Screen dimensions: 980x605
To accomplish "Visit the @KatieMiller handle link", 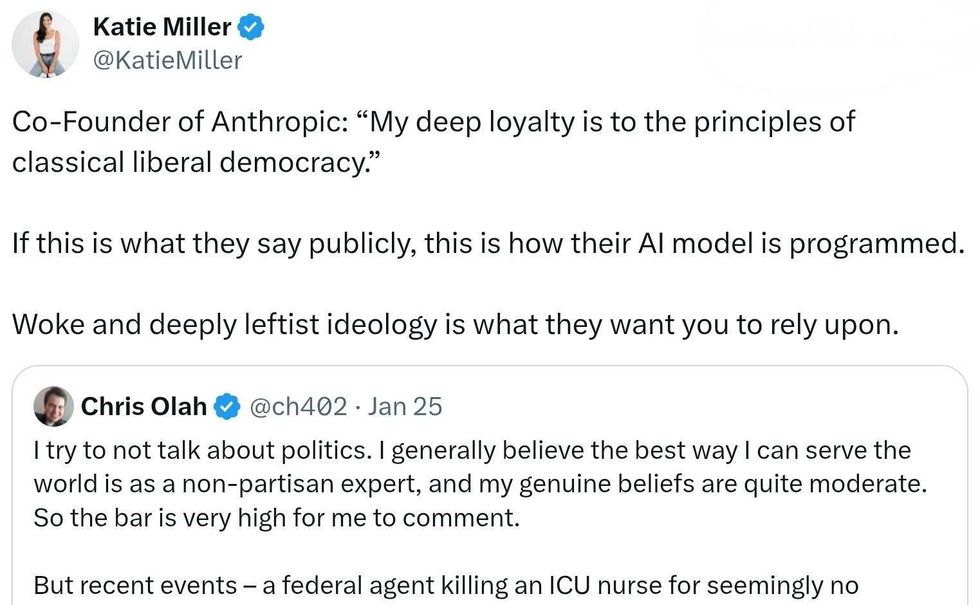I will pos(167,61).
